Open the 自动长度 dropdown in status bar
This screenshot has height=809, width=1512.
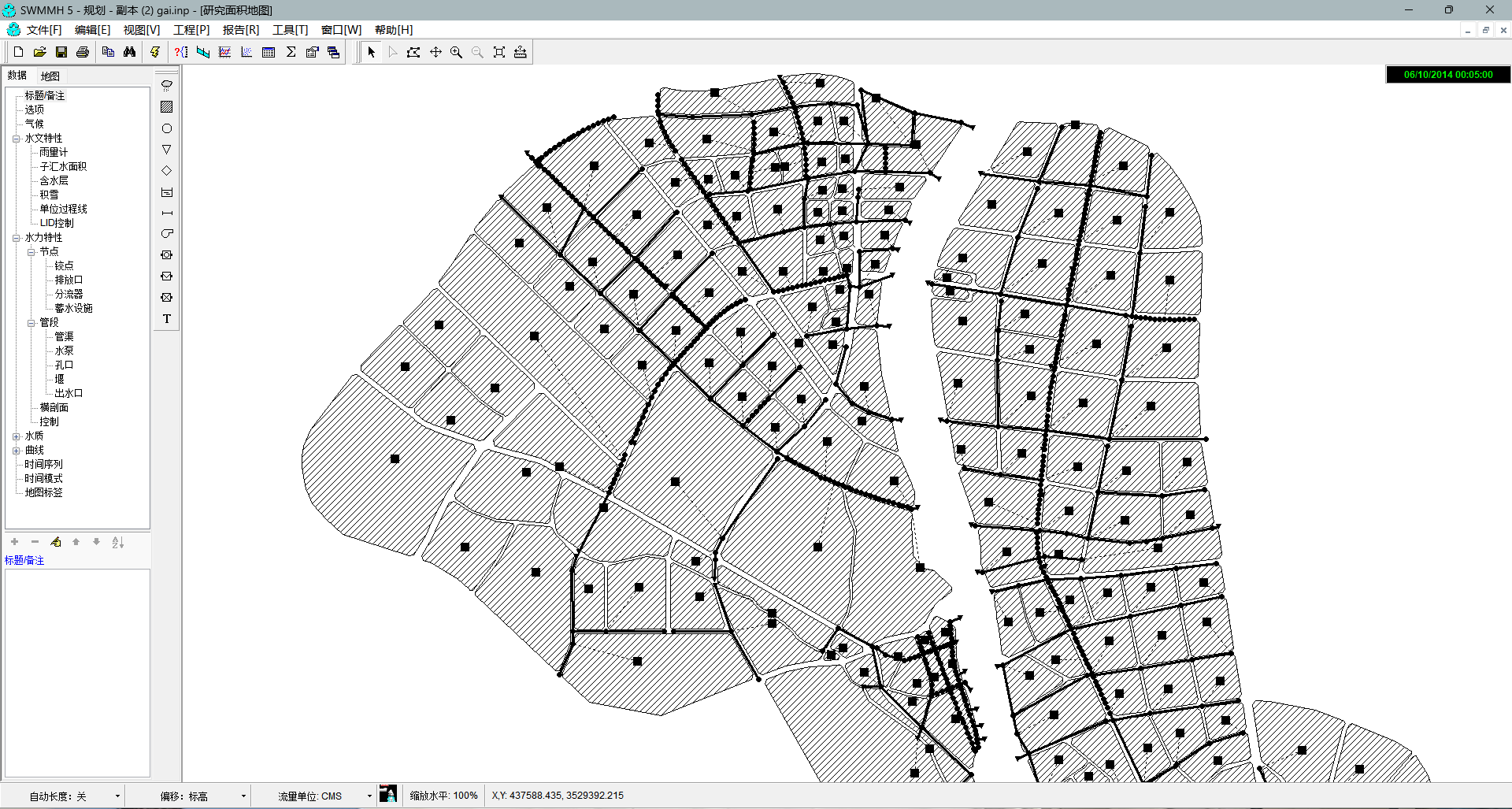point(117,796)
